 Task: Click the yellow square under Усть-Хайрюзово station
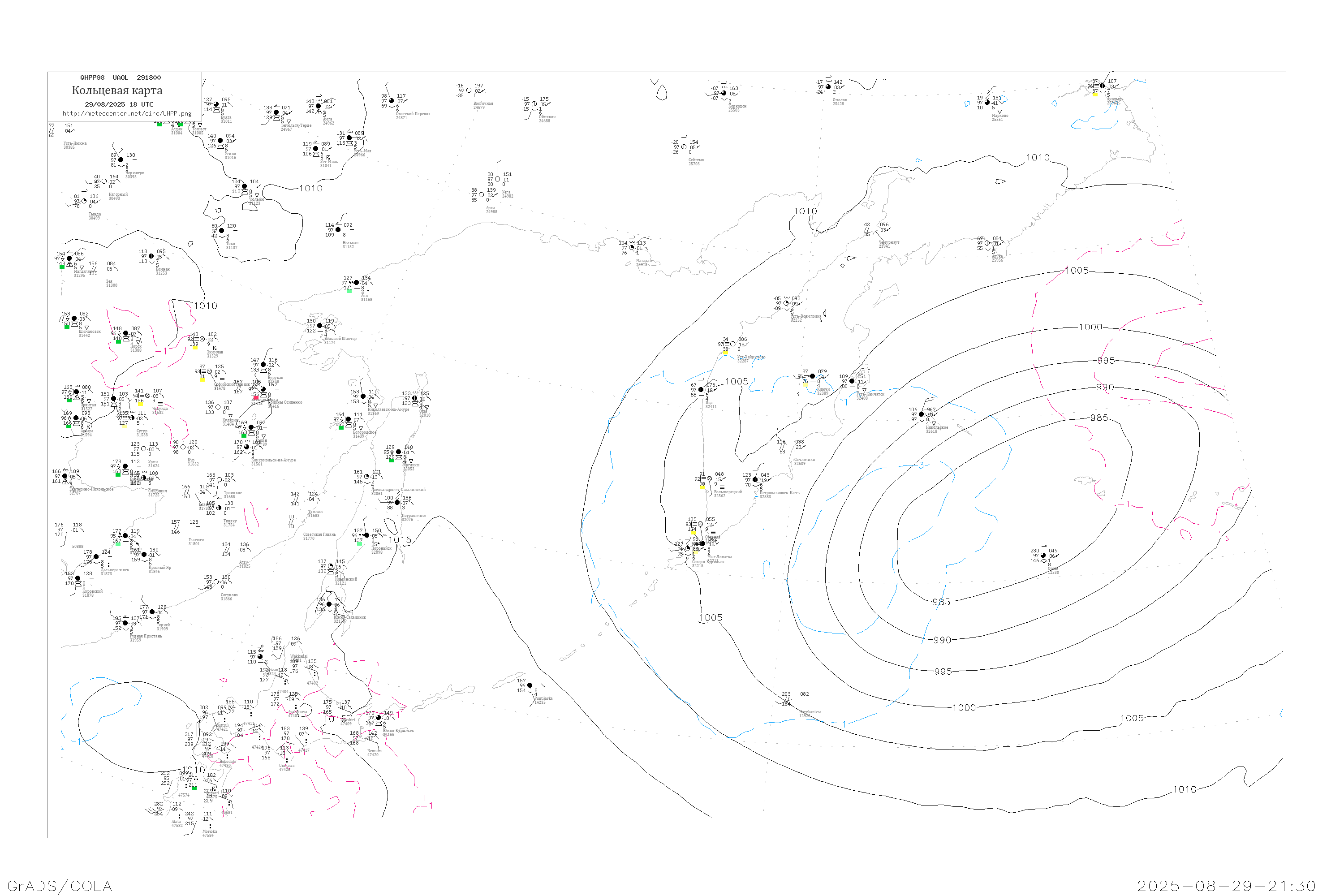coord(725,352)
